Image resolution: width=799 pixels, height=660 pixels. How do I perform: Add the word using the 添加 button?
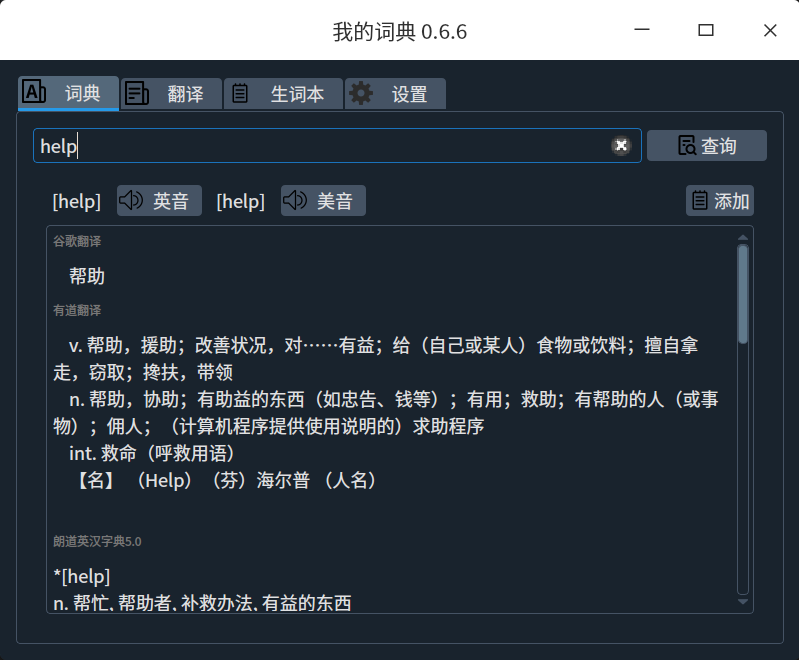pyautogui.click(x=720, y=201)
